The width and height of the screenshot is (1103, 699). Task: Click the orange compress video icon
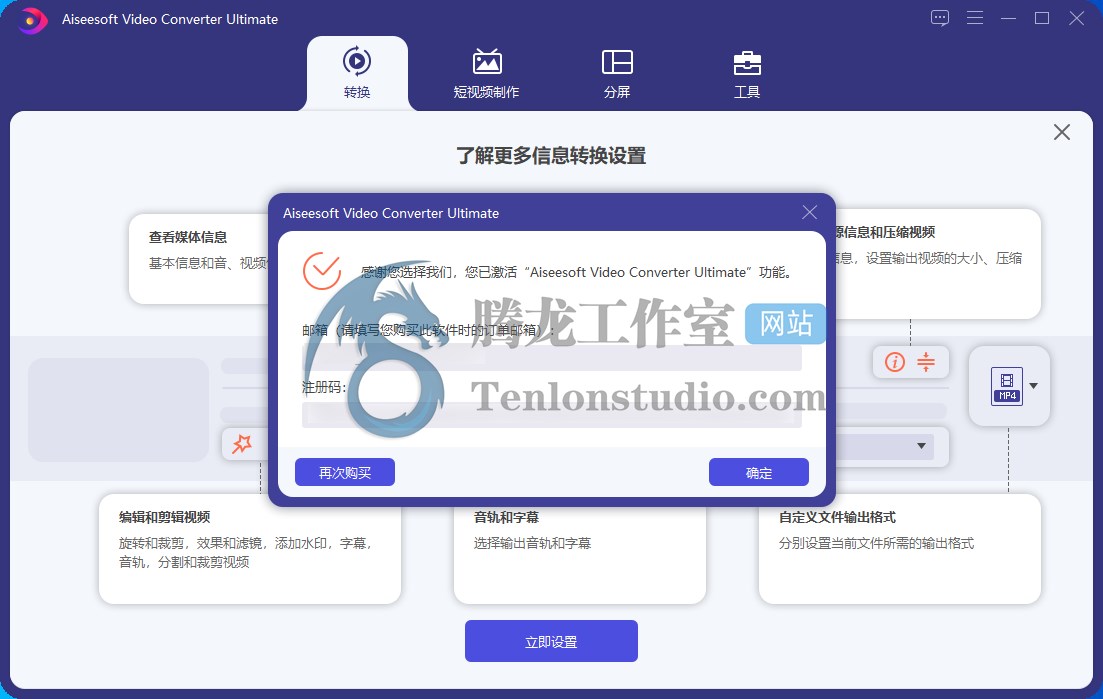click(x=926, y=362)
